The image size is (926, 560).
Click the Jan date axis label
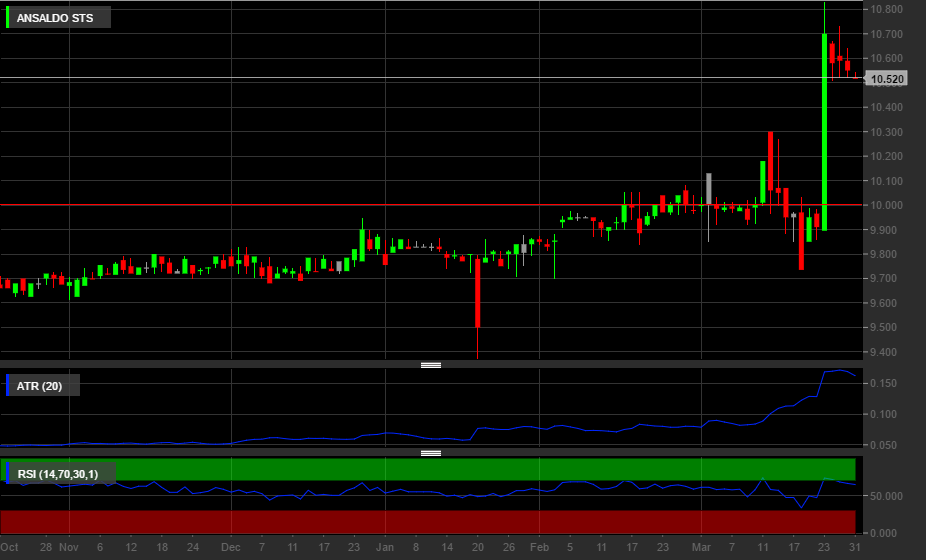click(x=384, y=547)
